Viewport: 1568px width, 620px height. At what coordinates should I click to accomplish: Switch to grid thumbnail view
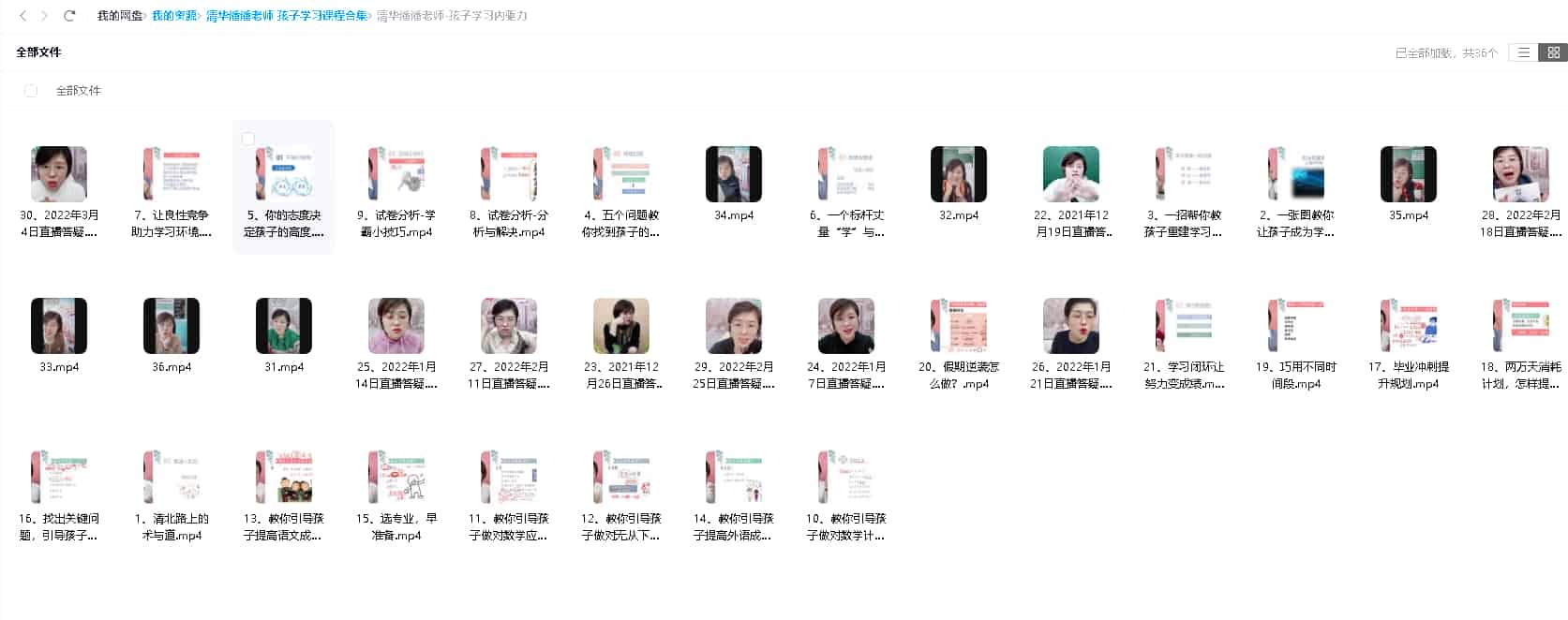coord(1553,52)
